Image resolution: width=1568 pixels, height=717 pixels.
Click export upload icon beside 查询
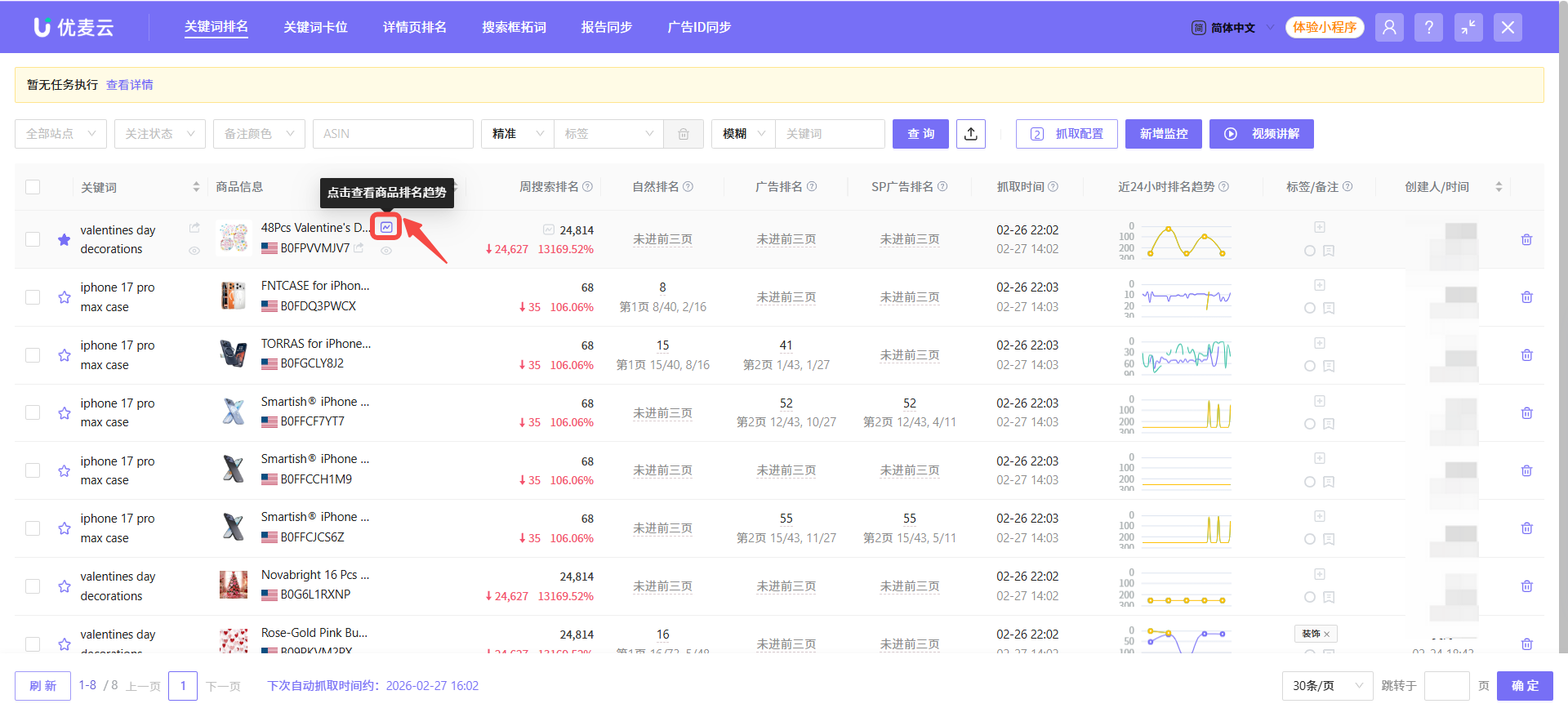(970, 134)
